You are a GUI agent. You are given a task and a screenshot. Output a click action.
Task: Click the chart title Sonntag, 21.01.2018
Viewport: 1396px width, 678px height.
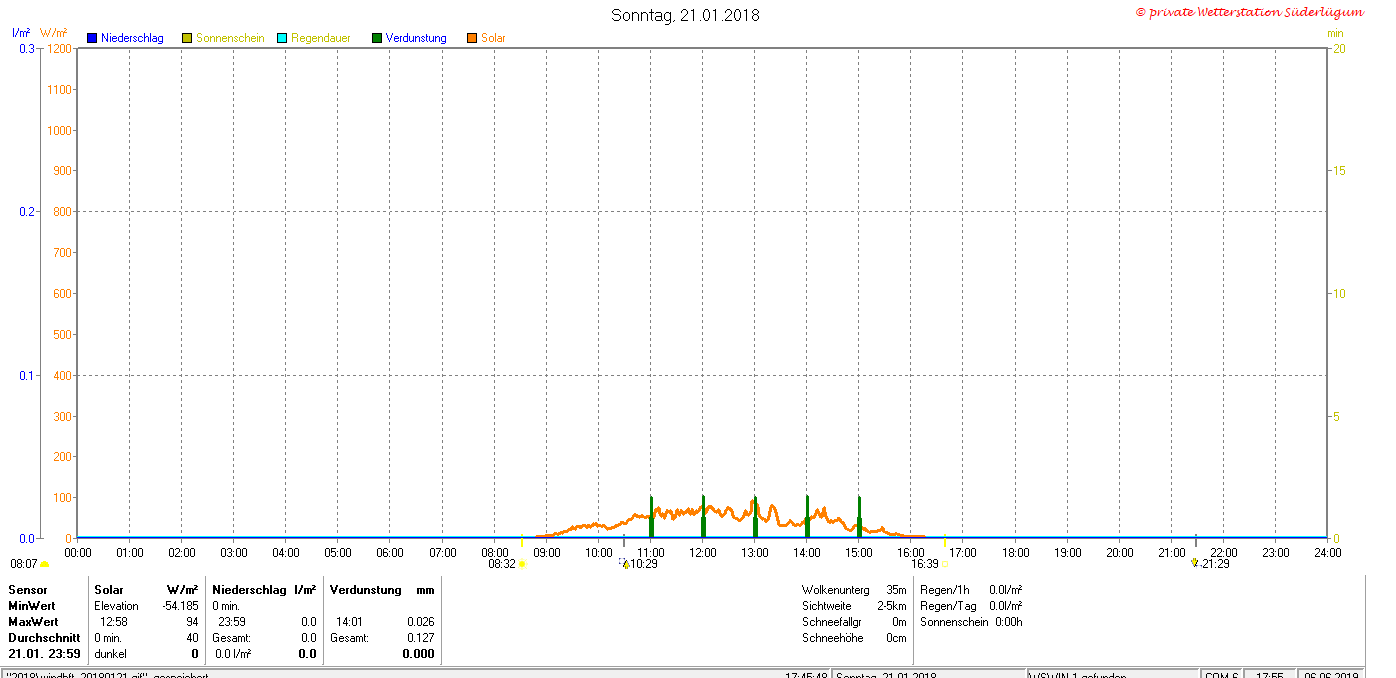tap(685, 15)
